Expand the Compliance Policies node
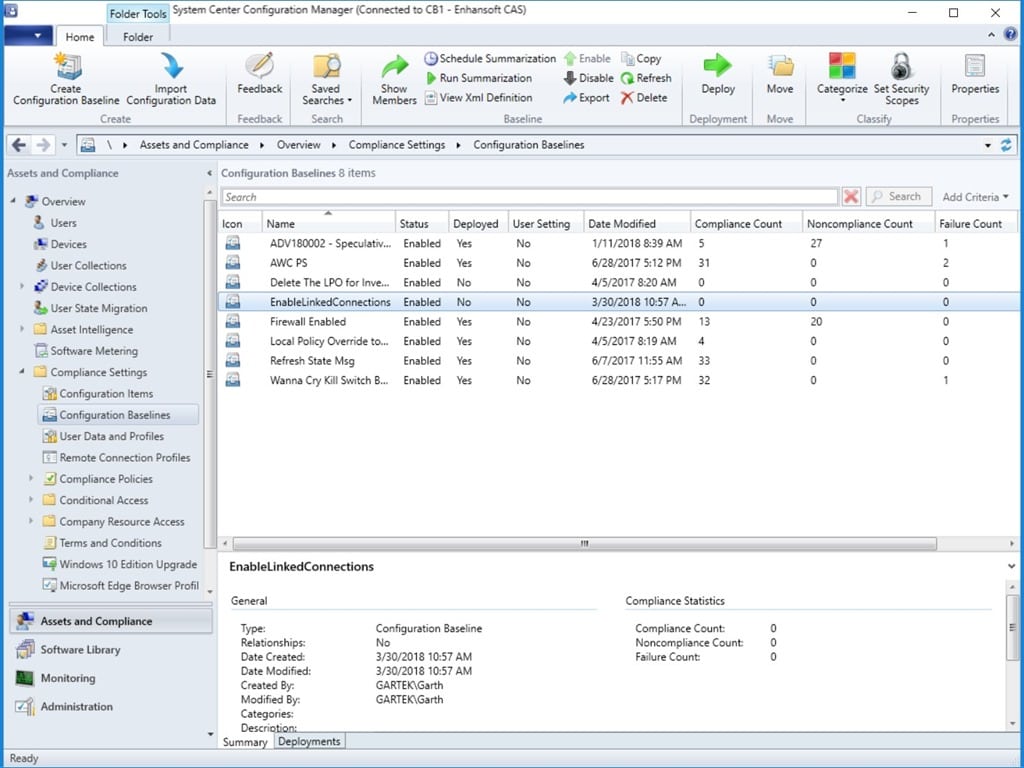The image size is (1024, 768). (x=31, y=479)
